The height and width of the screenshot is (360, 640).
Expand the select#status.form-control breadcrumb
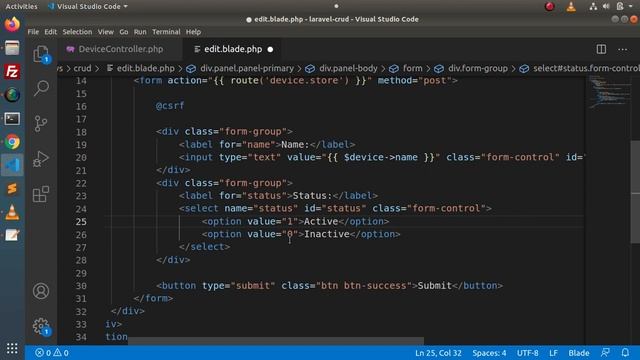[x=580, y=69]
